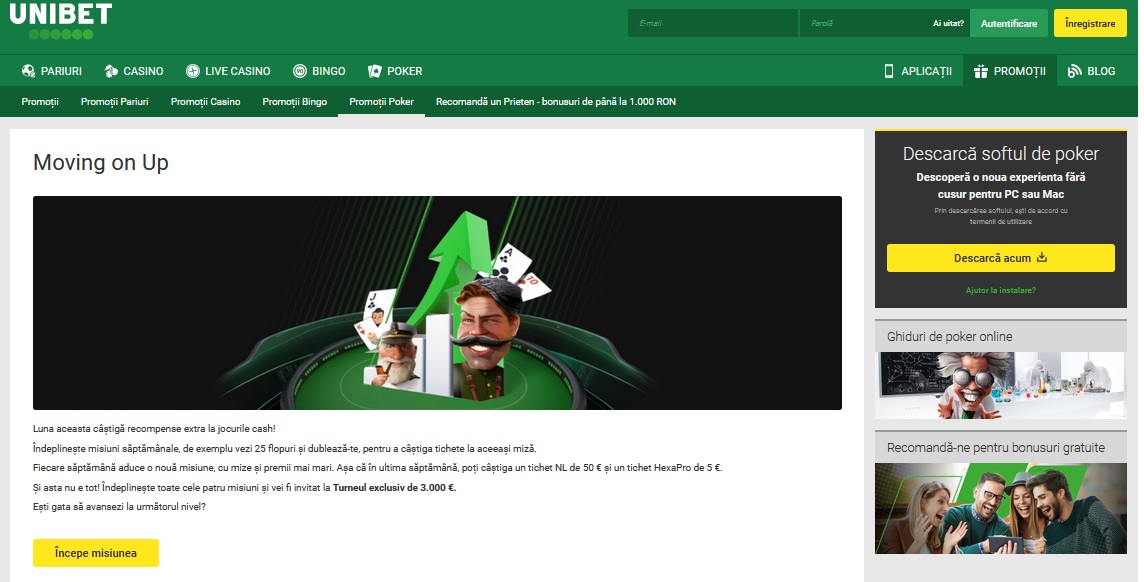Click the line Luna aceasta câștigă recompense extra
The height and width of the screenshot is (582, 1144).
tap(154, 429)
